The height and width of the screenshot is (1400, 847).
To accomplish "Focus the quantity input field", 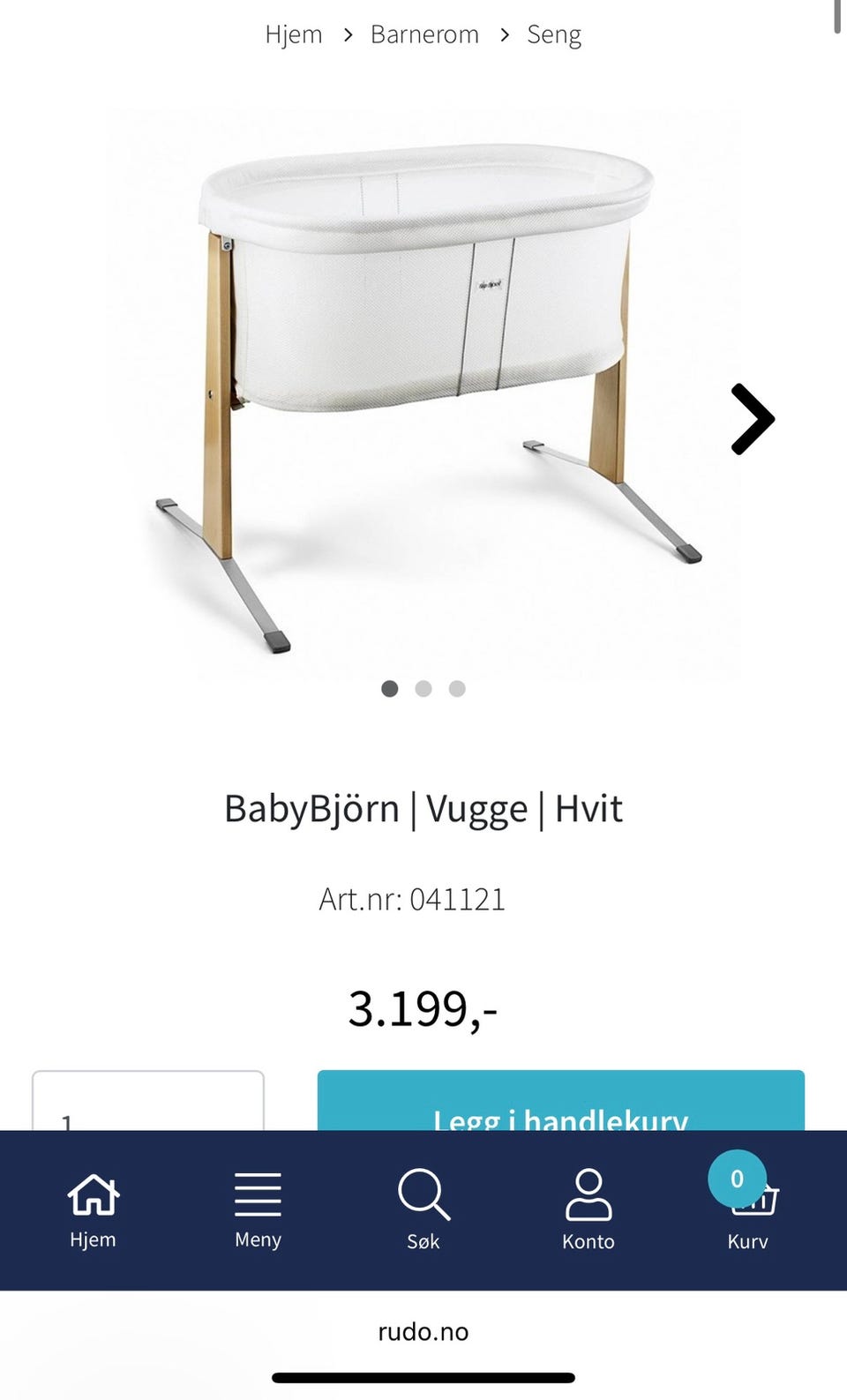I will (x=148, y=1101).
